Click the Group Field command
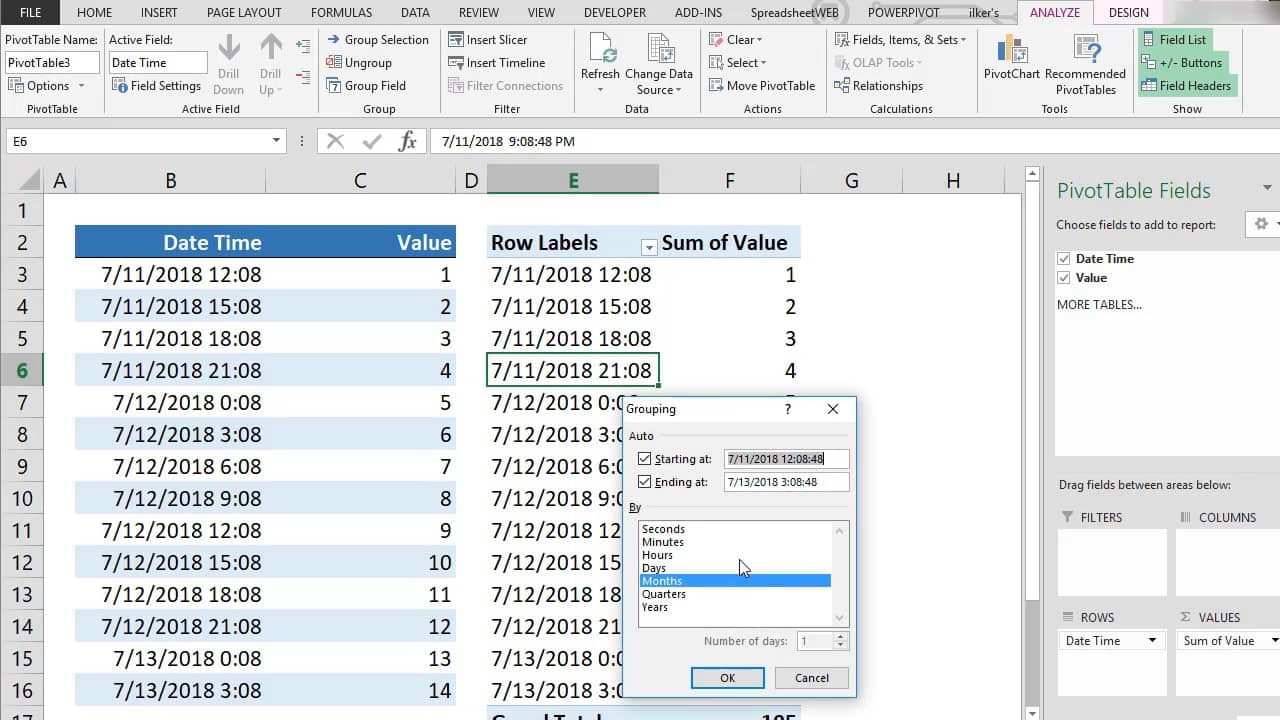Viewport: 1280px width, 720px height. (366, 86)
